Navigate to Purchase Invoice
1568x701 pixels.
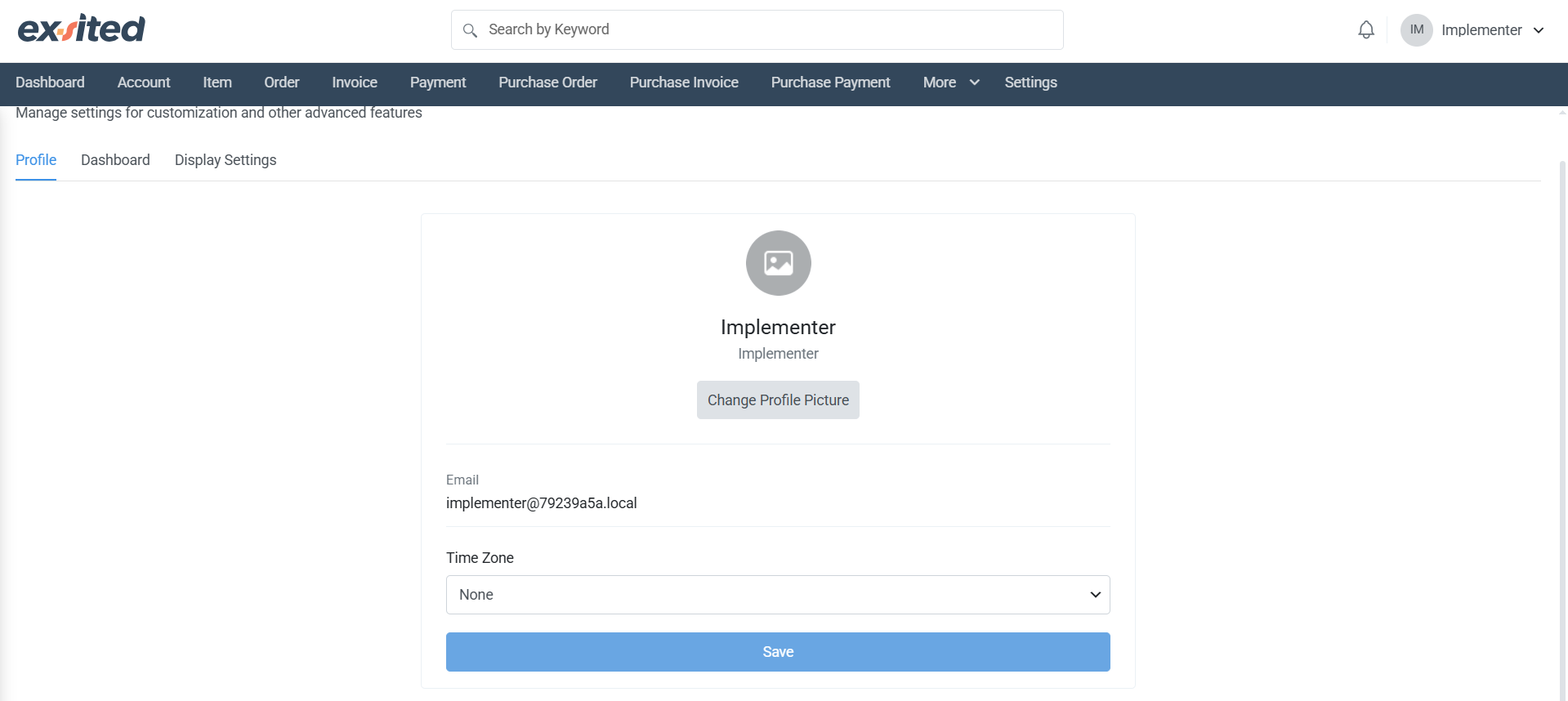[684, 83]
